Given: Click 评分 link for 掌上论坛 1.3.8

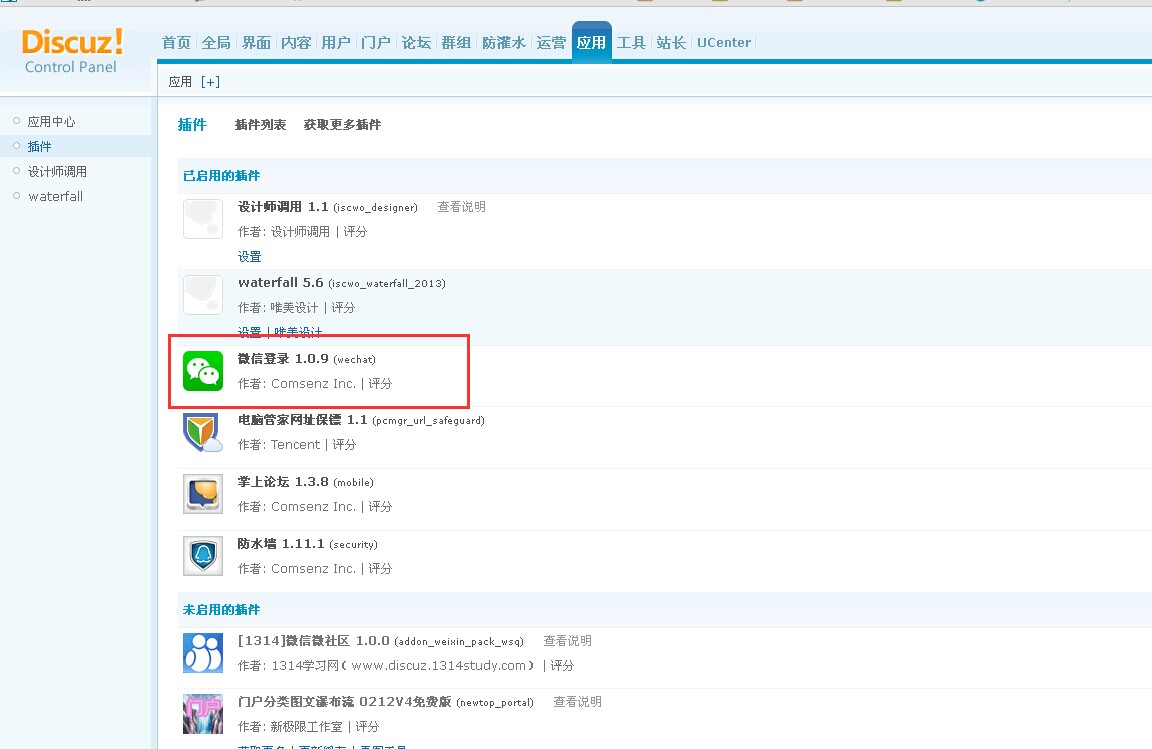Looking at the screenshot, I should 380,506.
